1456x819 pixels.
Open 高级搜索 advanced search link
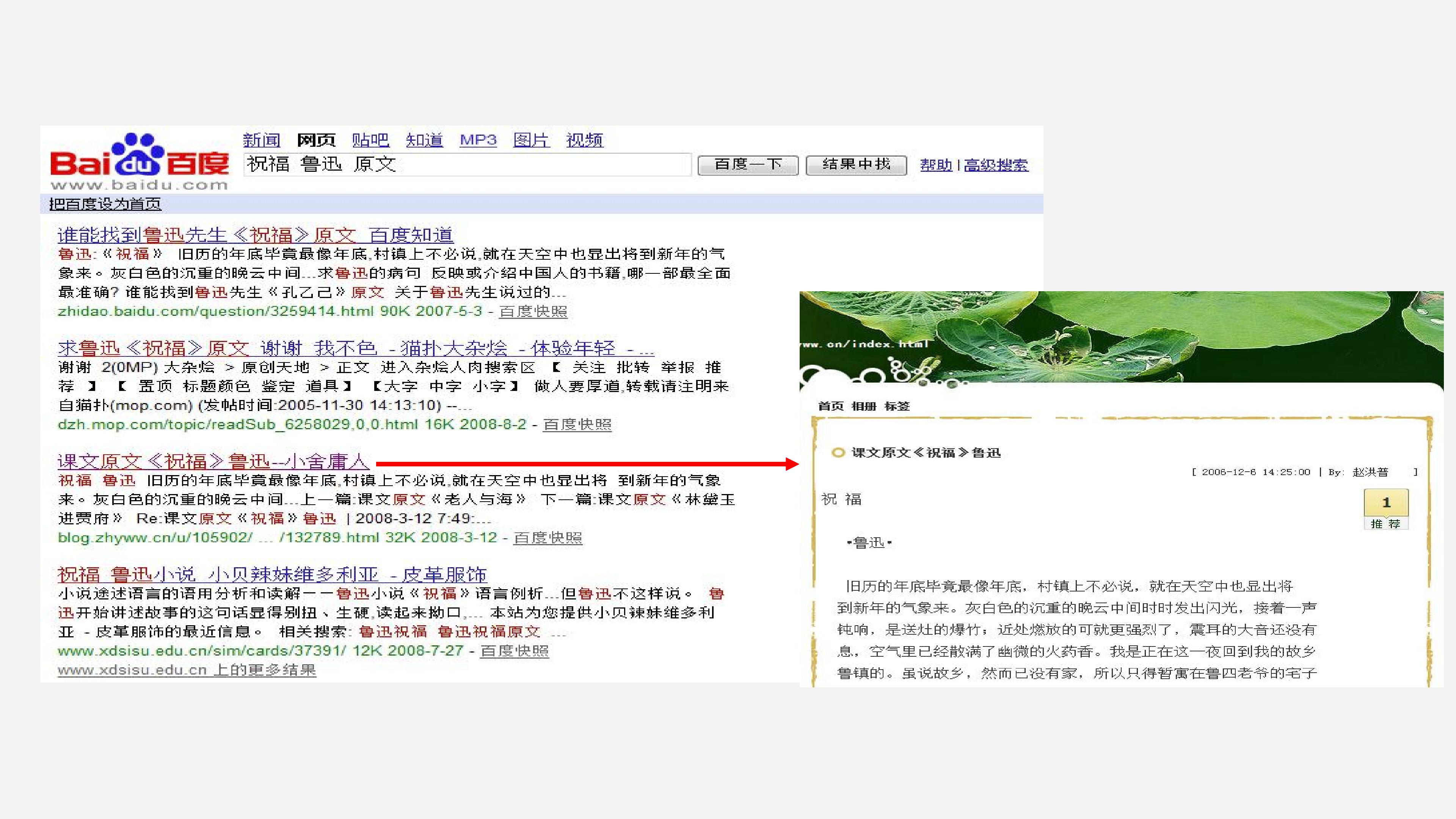tap(996, 165)
